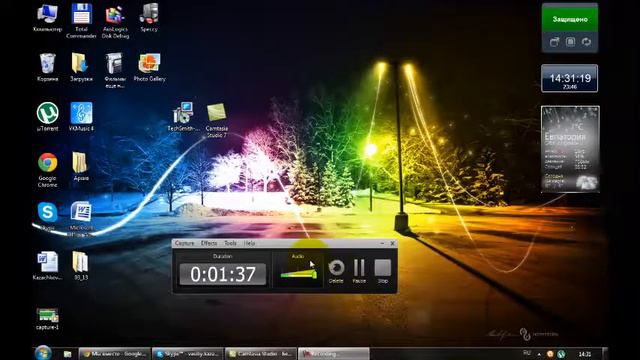Screen dimensions: 640x360
Task: Open the Effects menu in the recorder
Action: [x=209, y=243]
